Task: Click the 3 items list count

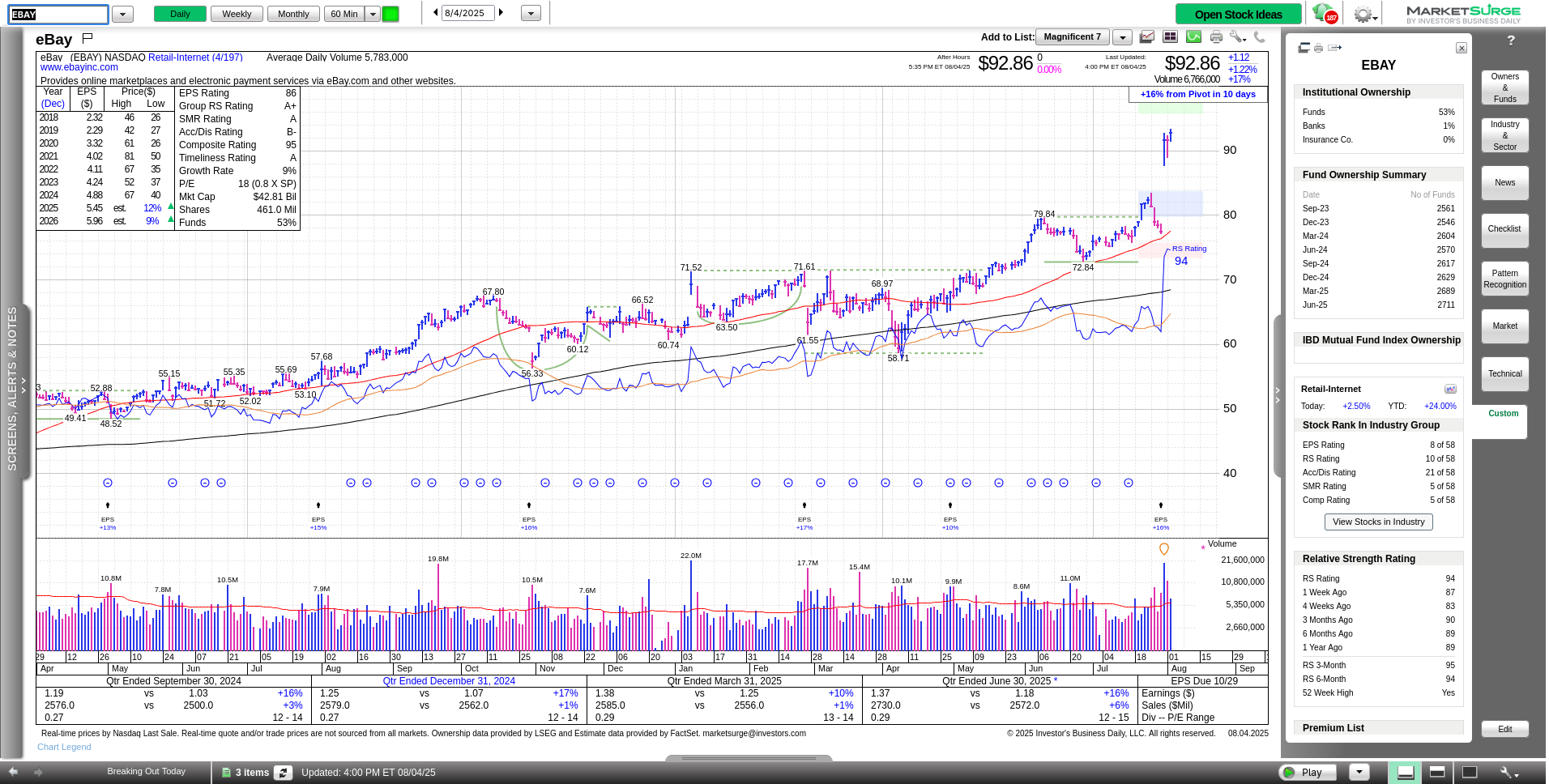Action: (x=252, y=773)
